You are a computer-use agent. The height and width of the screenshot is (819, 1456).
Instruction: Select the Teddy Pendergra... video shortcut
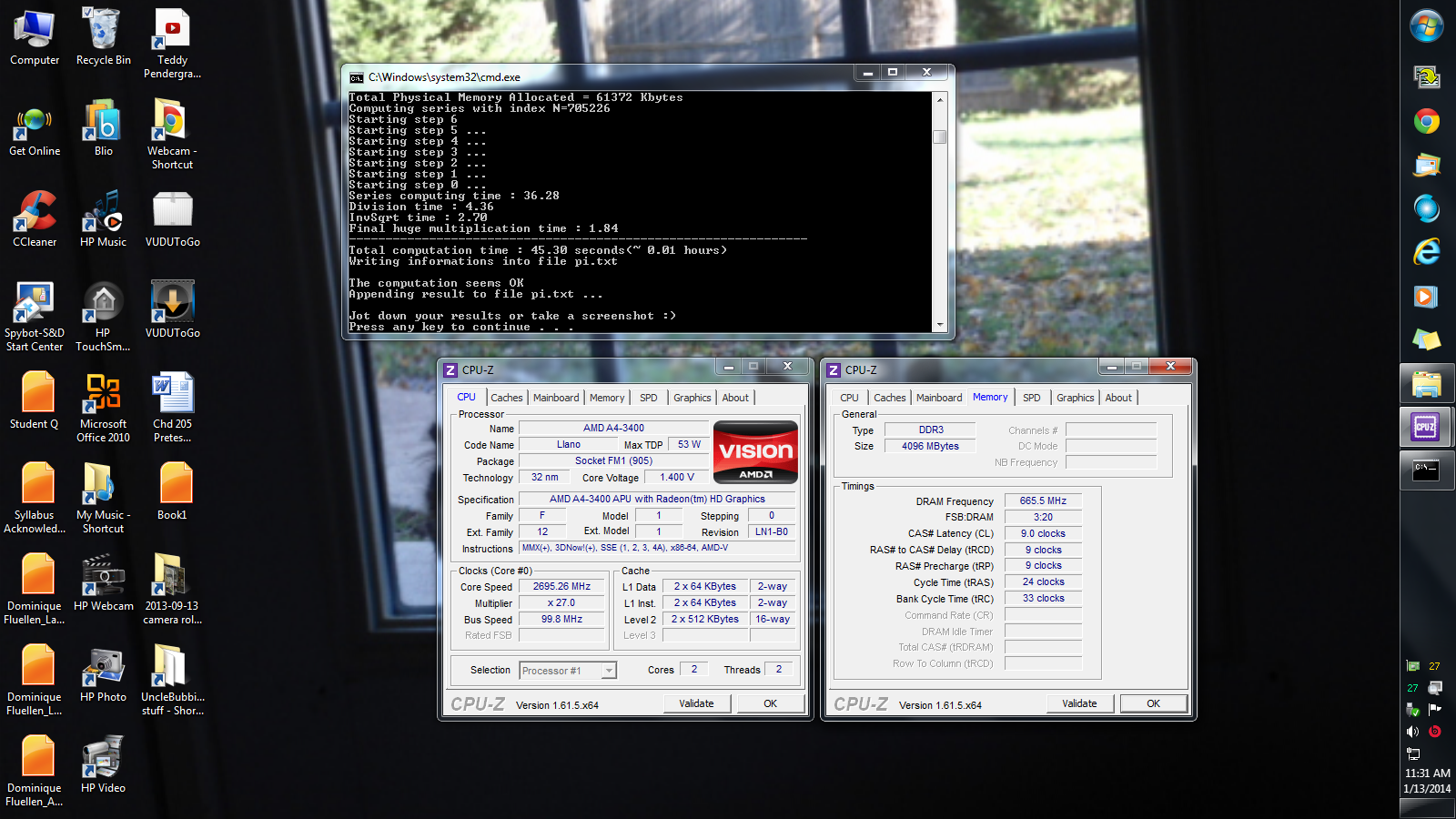click(x=172, y=43)
